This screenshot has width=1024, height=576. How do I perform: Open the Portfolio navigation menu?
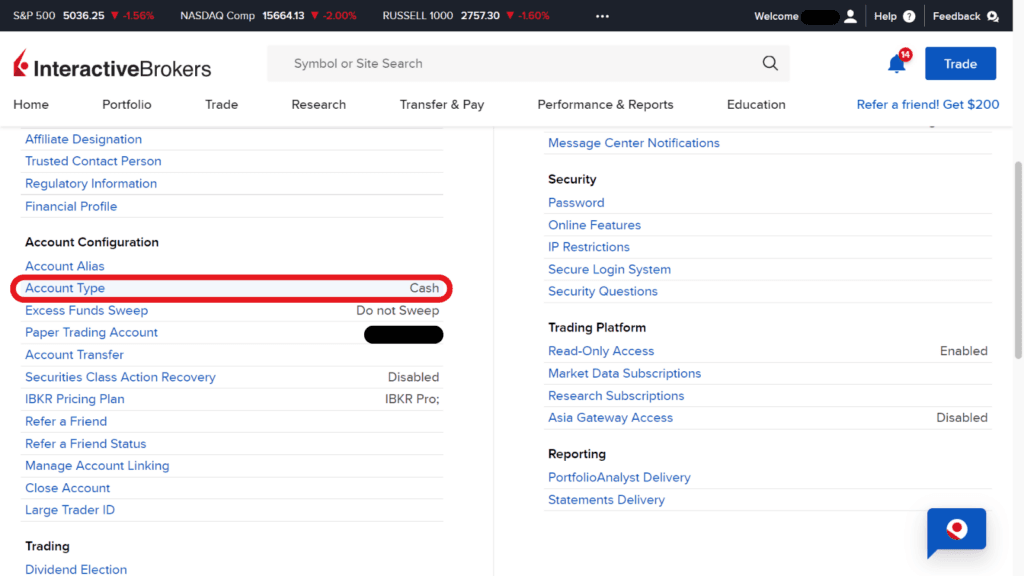point(126,104)
